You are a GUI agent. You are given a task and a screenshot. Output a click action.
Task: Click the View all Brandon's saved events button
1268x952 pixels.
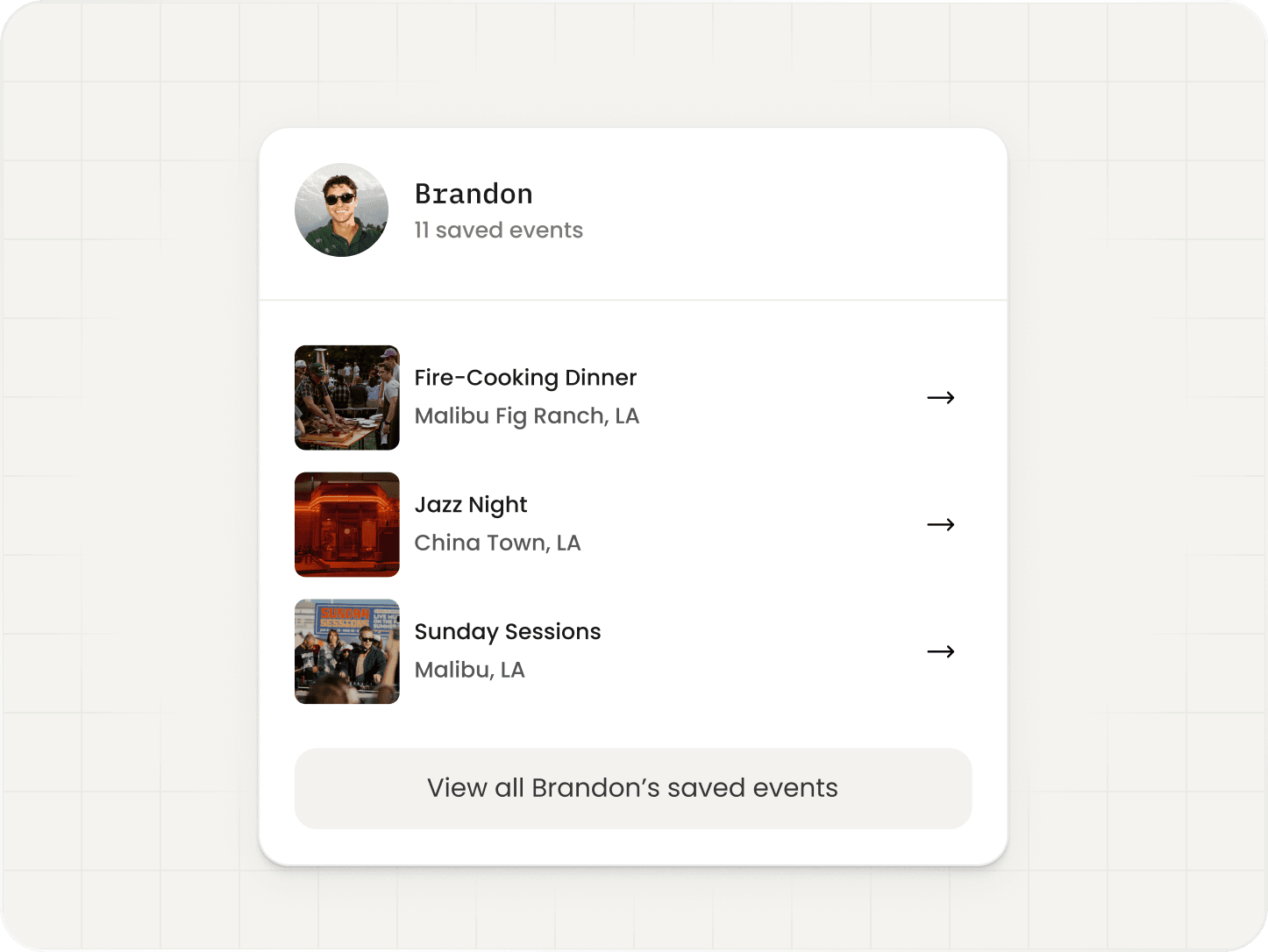tap(633, 788)
